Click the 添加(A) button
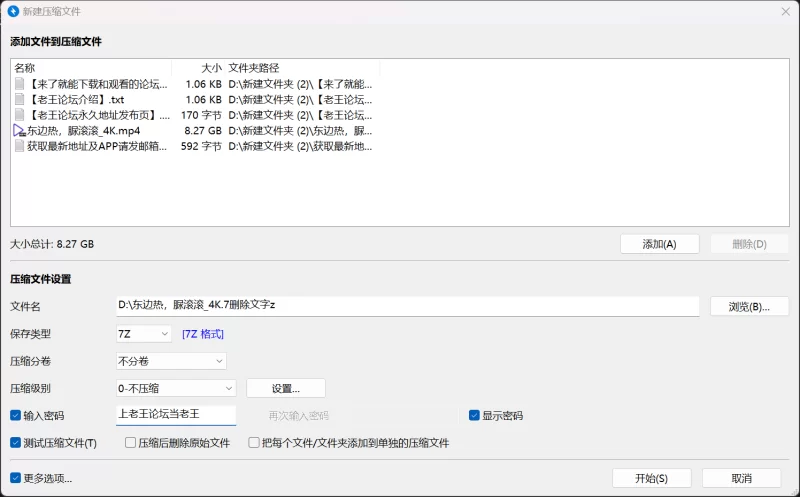800x497 pixels. (x=660, y=244)
